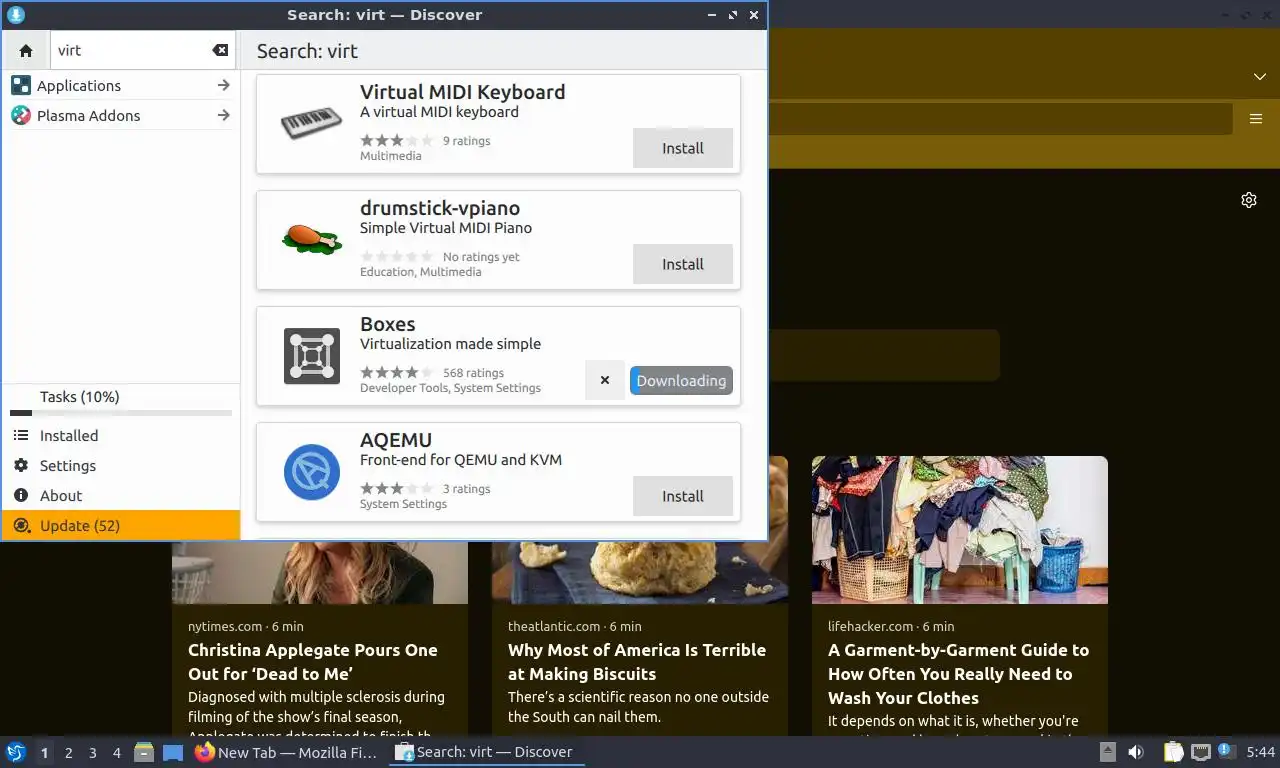Open the application launcher menu

click(16, 752)
